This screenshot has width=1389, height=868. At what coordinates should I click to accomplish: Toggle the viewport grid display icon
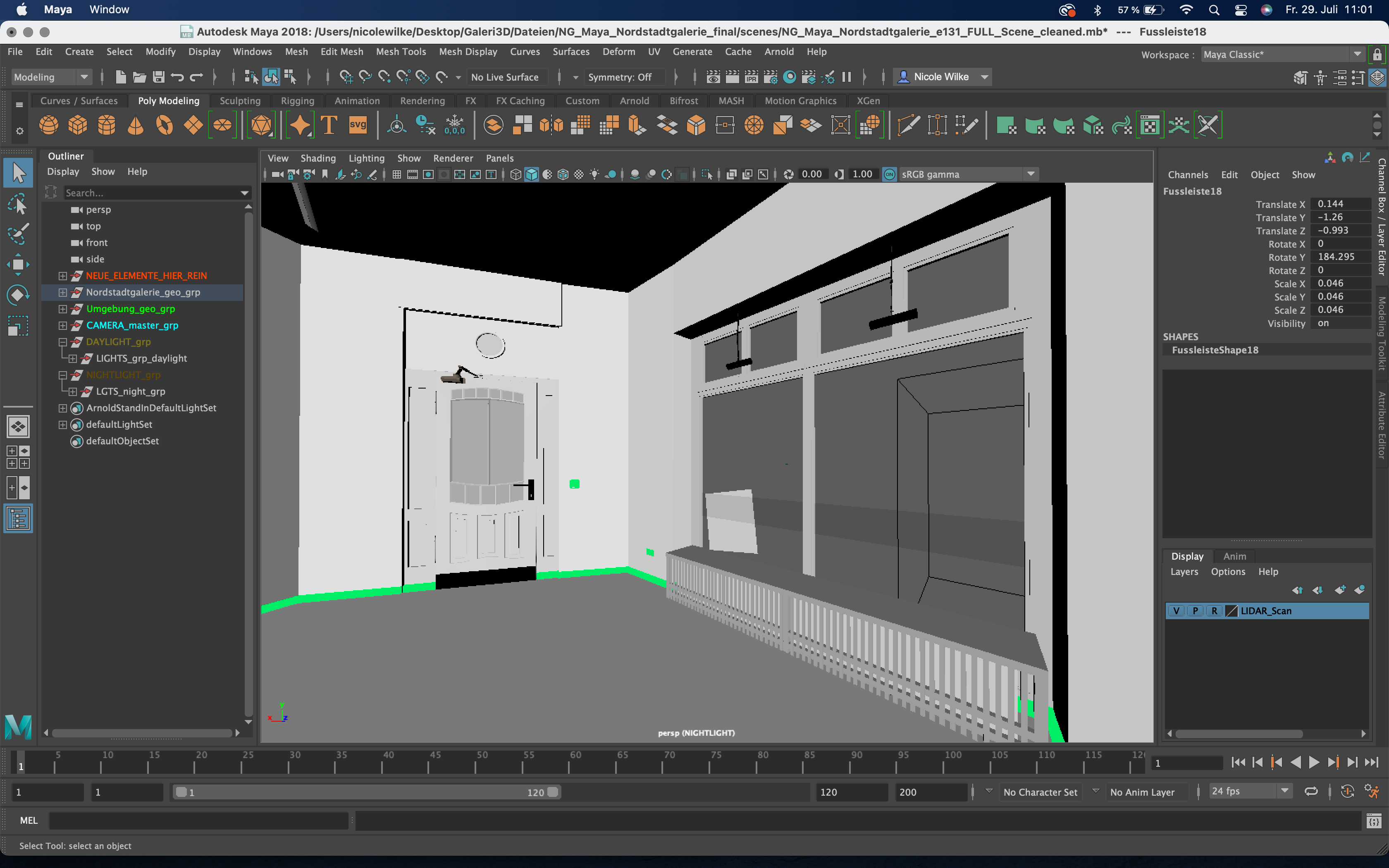pyautogui.click(x=396, y=174)
